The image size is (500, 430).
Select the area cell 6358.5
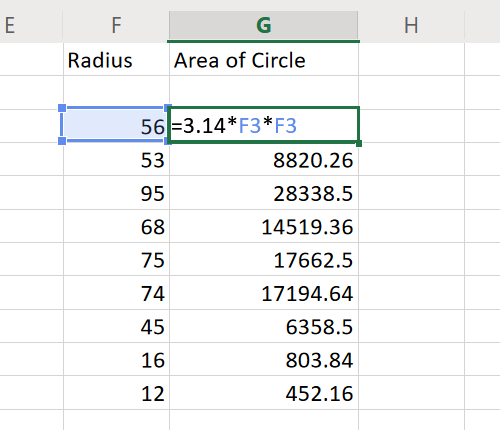pos(264,326)
